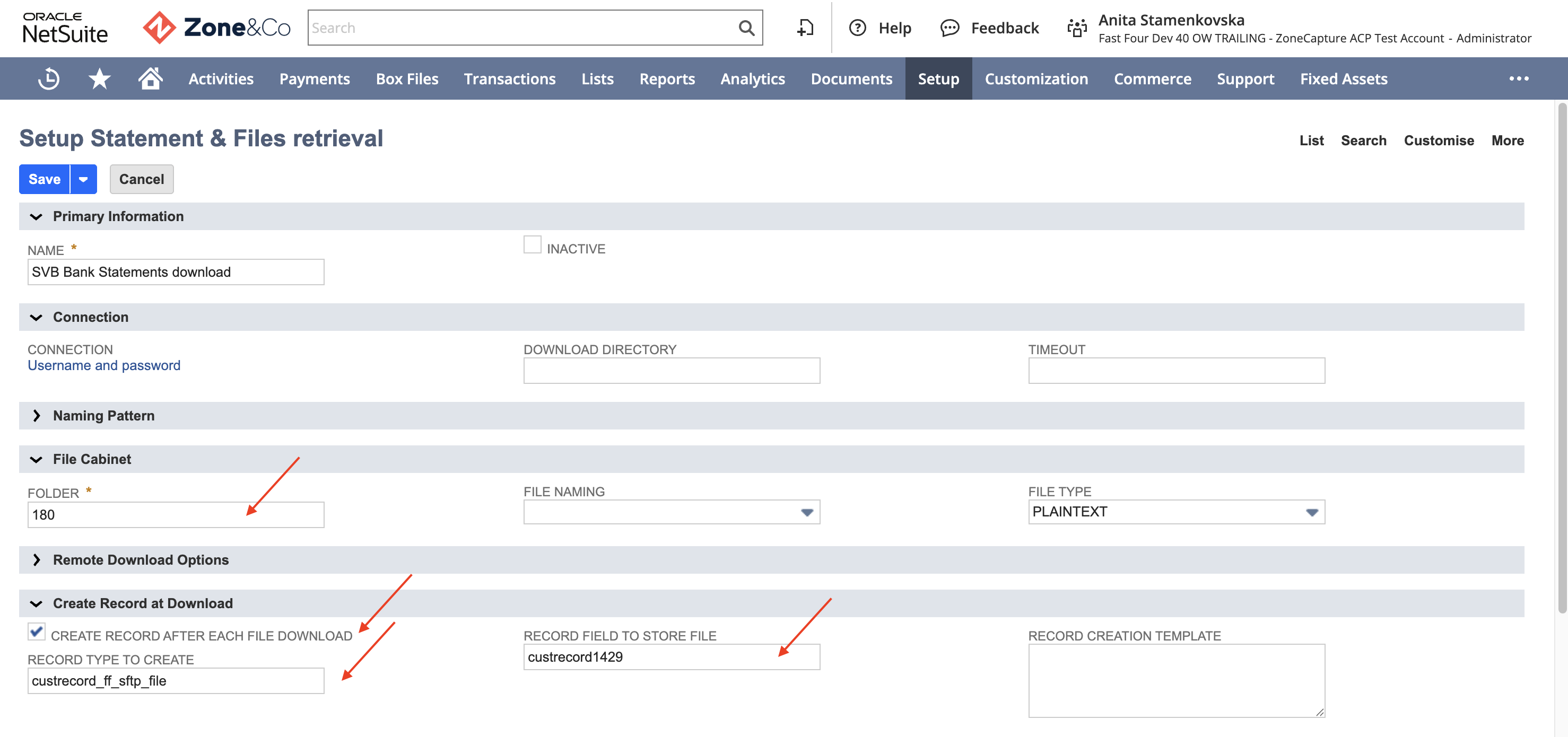This screenshot has width=1568, height=737.
Task: Click the blue Save button
Action: click(x=45, y=179)
